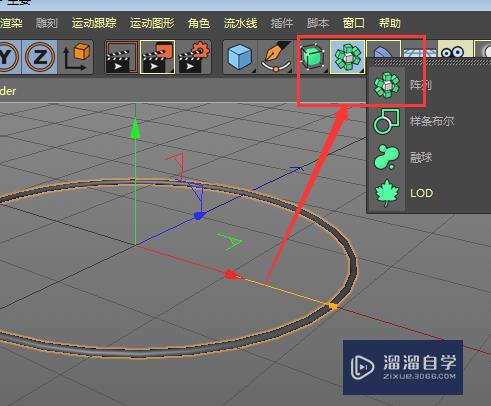Open the 角色 (Character) menu

199,23
